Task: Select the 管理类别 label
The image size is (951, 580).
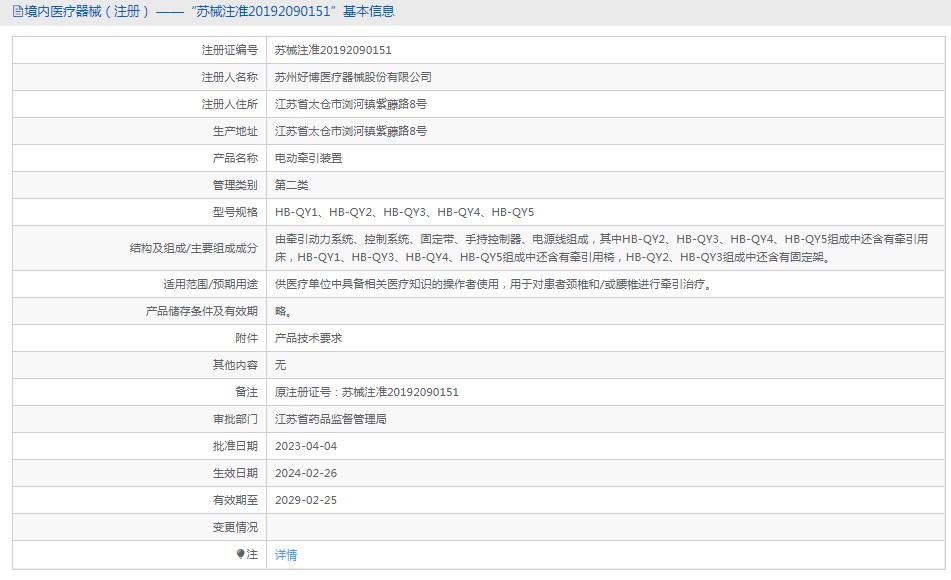Action: 235,185
